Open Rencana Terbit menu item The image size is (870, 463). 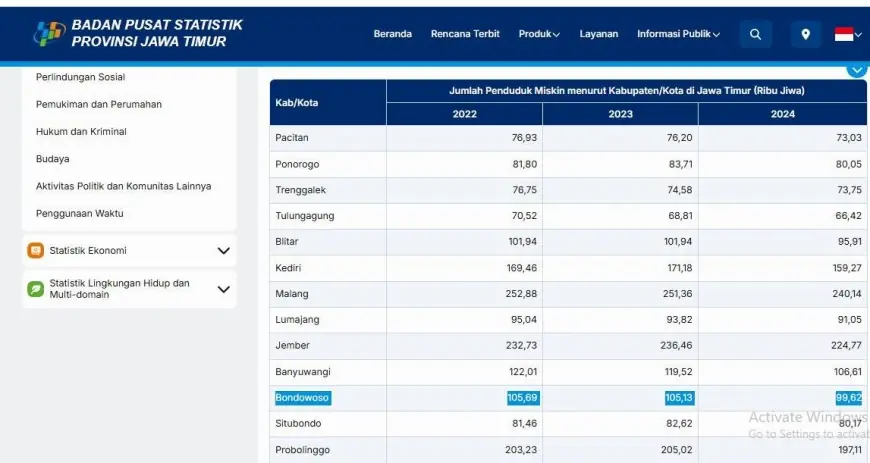tap(465, 34)
